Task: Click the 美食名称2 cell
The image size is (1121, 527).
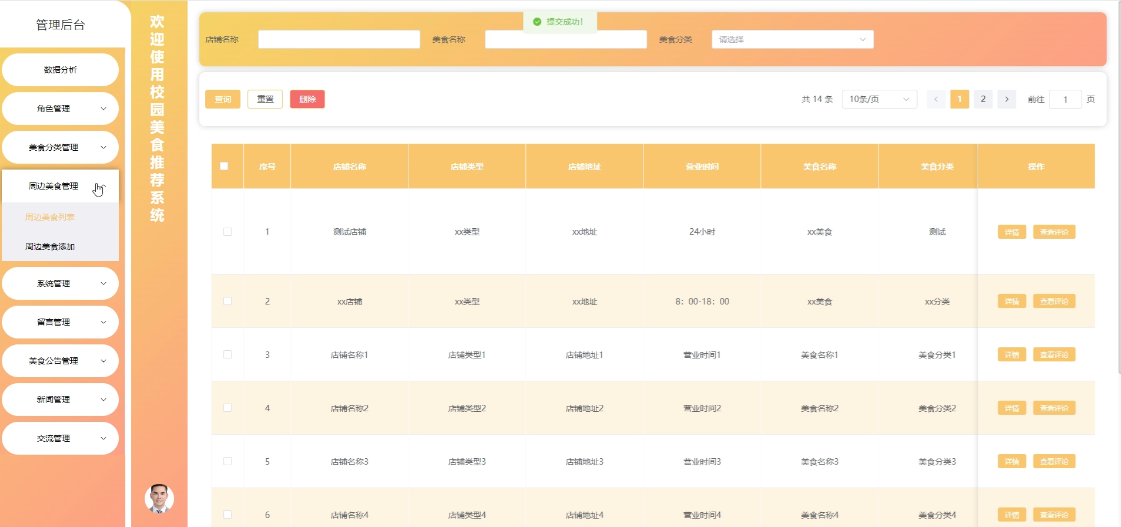Action: point(819,408)
